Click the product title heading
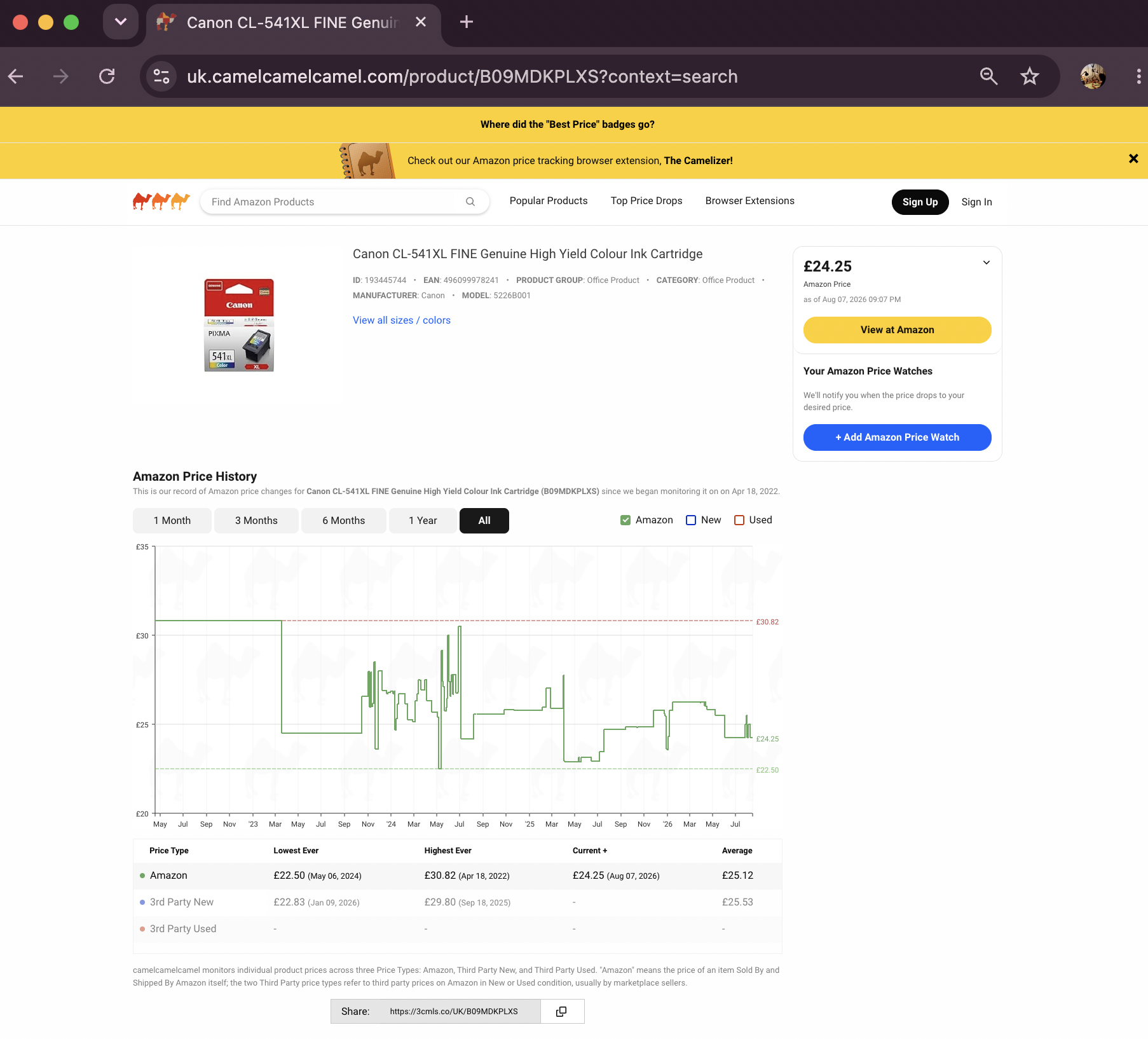1148x1039 pixels. (528, 254)
